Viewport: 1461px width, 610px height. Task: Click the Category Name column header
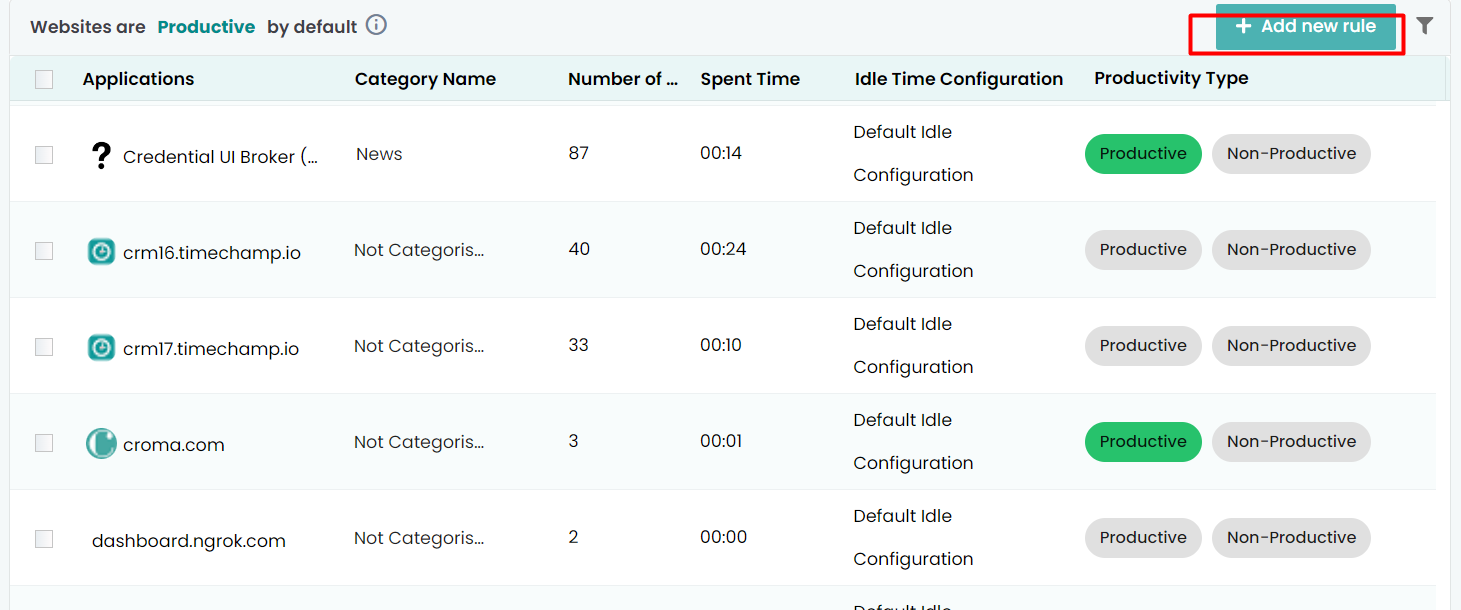click(x=425, y=79)
